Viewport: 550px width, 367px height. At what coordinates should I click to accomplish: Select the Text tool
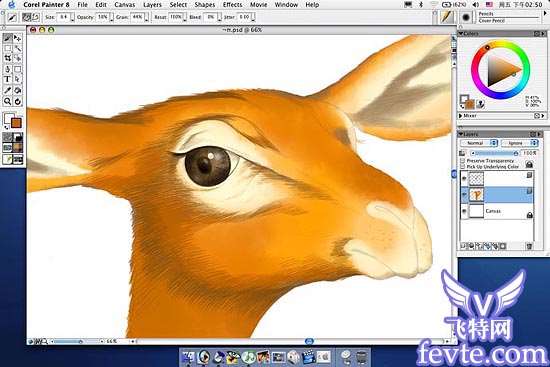click(7, 79)
